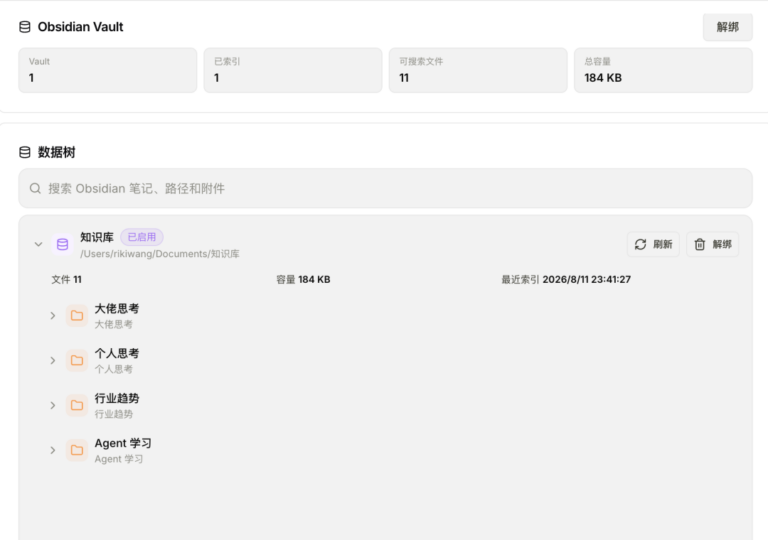
Task: Click the gray 大佬思考 subtitle path
Action: click(x=113, y=324)
